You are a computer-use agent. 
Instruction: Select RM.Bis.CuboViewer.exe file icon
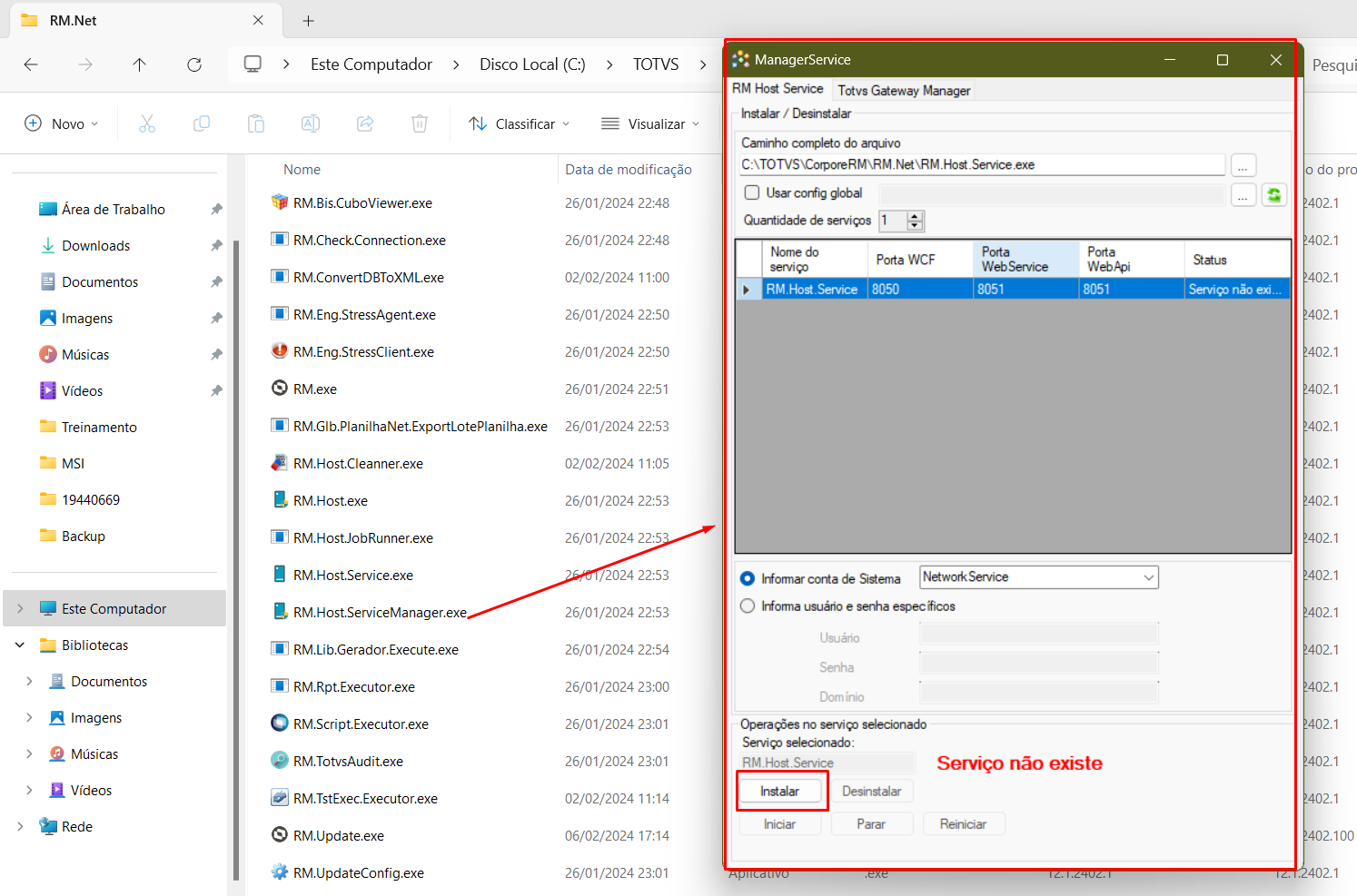(x=280, y=202)
